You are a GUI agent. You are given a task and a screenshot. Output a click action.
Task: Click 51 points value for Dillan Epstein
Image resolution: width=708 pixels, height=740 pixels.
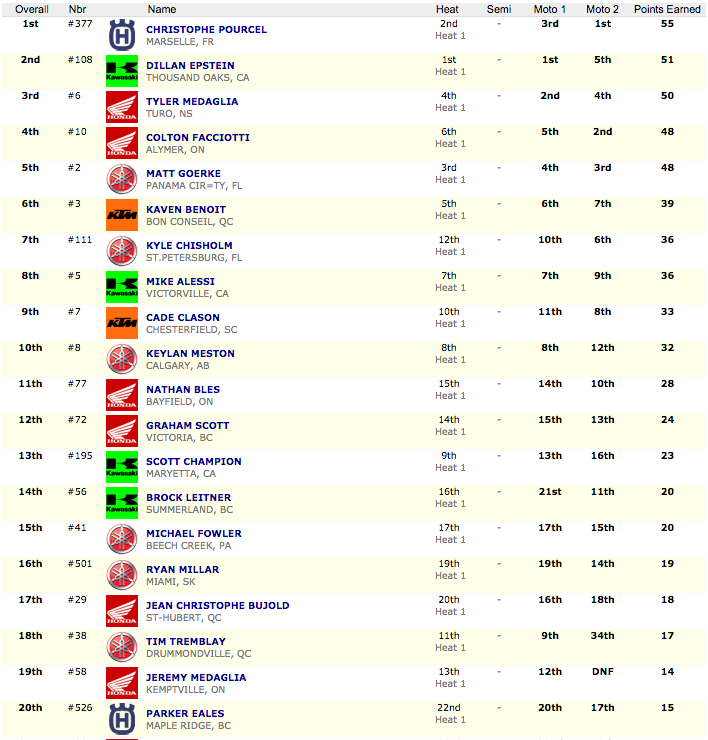(667, 59)
